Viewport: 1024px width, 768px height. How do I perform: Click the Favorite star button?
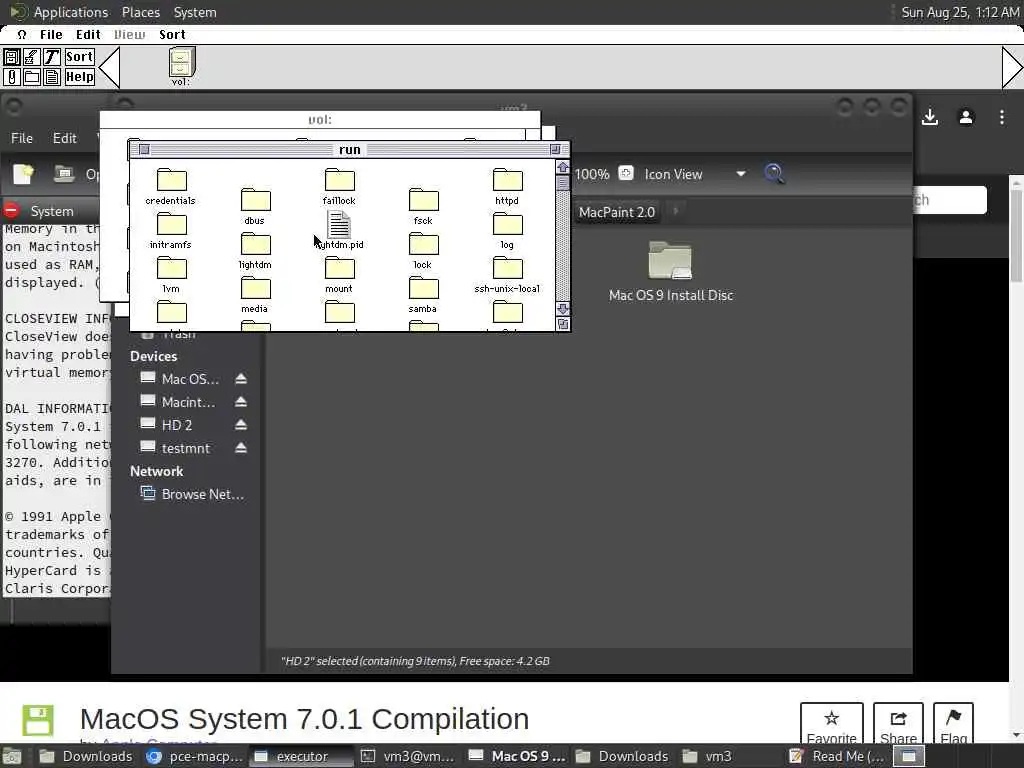(x=831, y=724)
